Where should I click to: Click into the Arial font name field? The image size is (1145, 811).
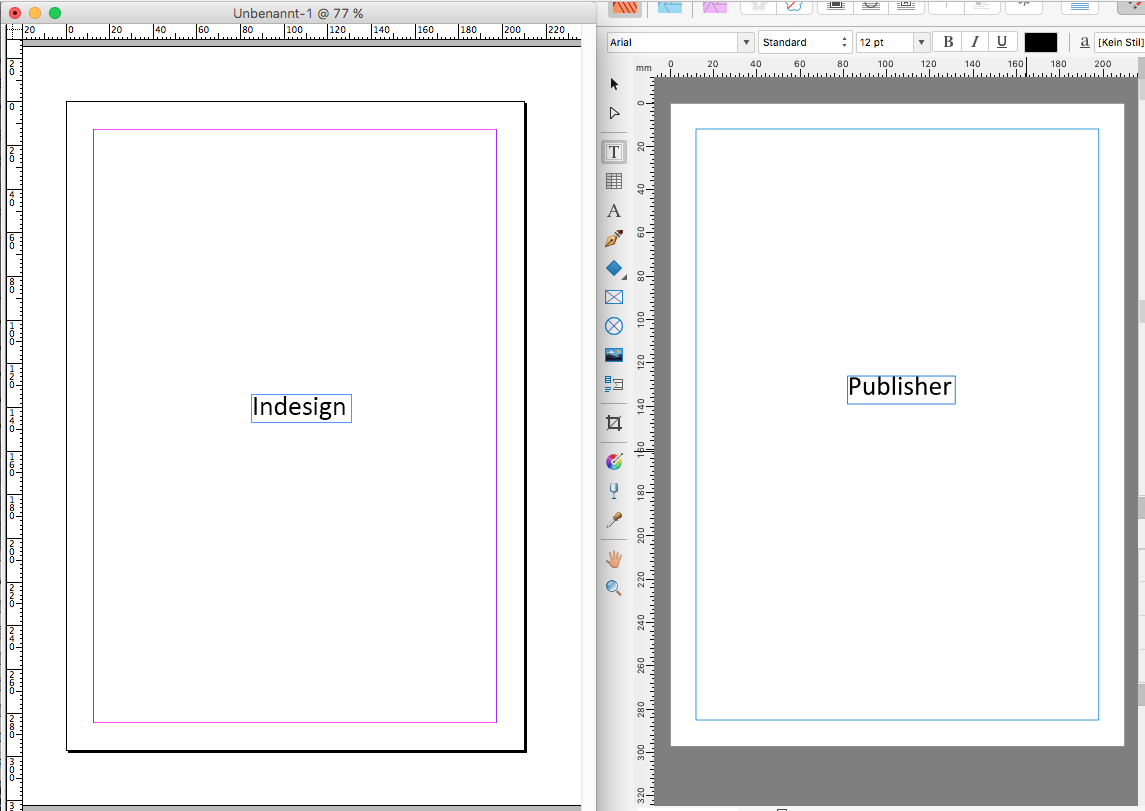click(x=672, y=42)
